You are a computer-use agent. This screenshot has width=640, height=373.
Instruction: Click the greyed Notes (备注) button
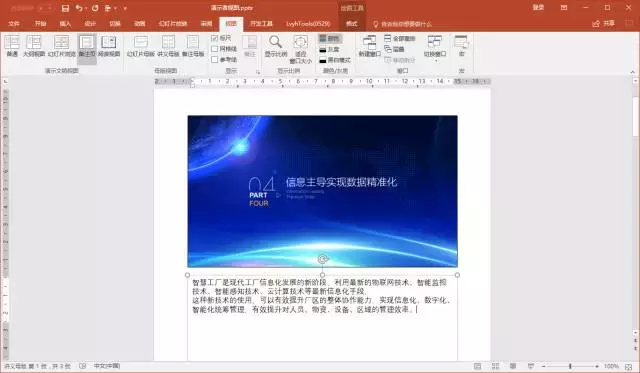pyautogui.click(x=249, y=45)
